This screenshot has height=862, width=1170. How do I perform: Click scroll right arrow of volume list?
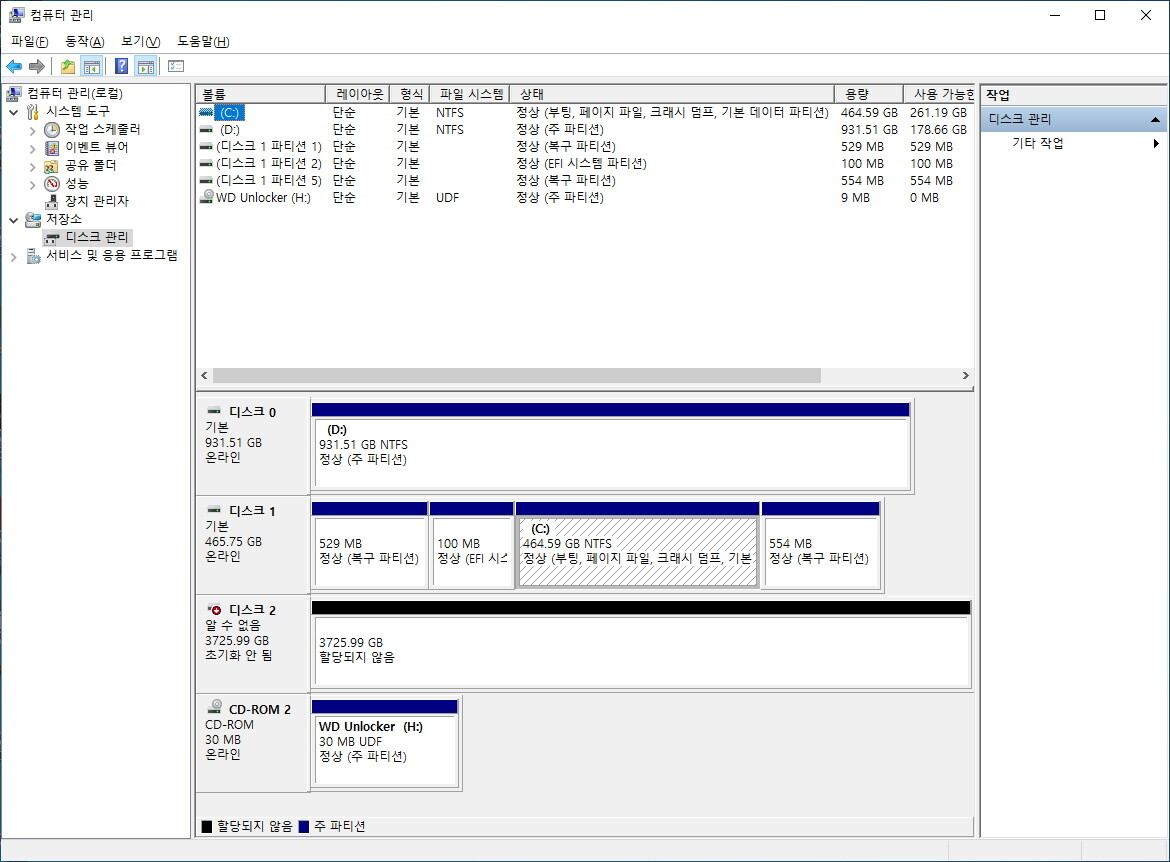click(966, 375)
